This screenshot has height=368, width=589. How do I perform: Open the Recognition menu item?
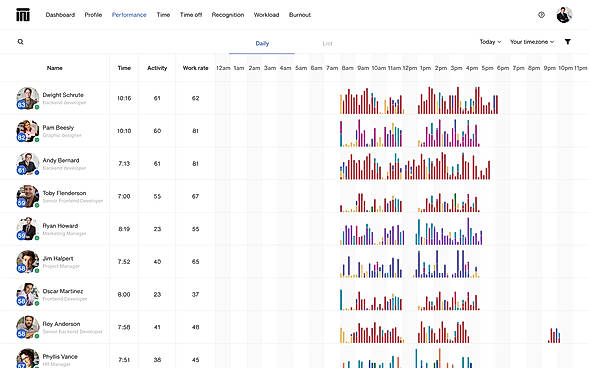pos(228,15)
